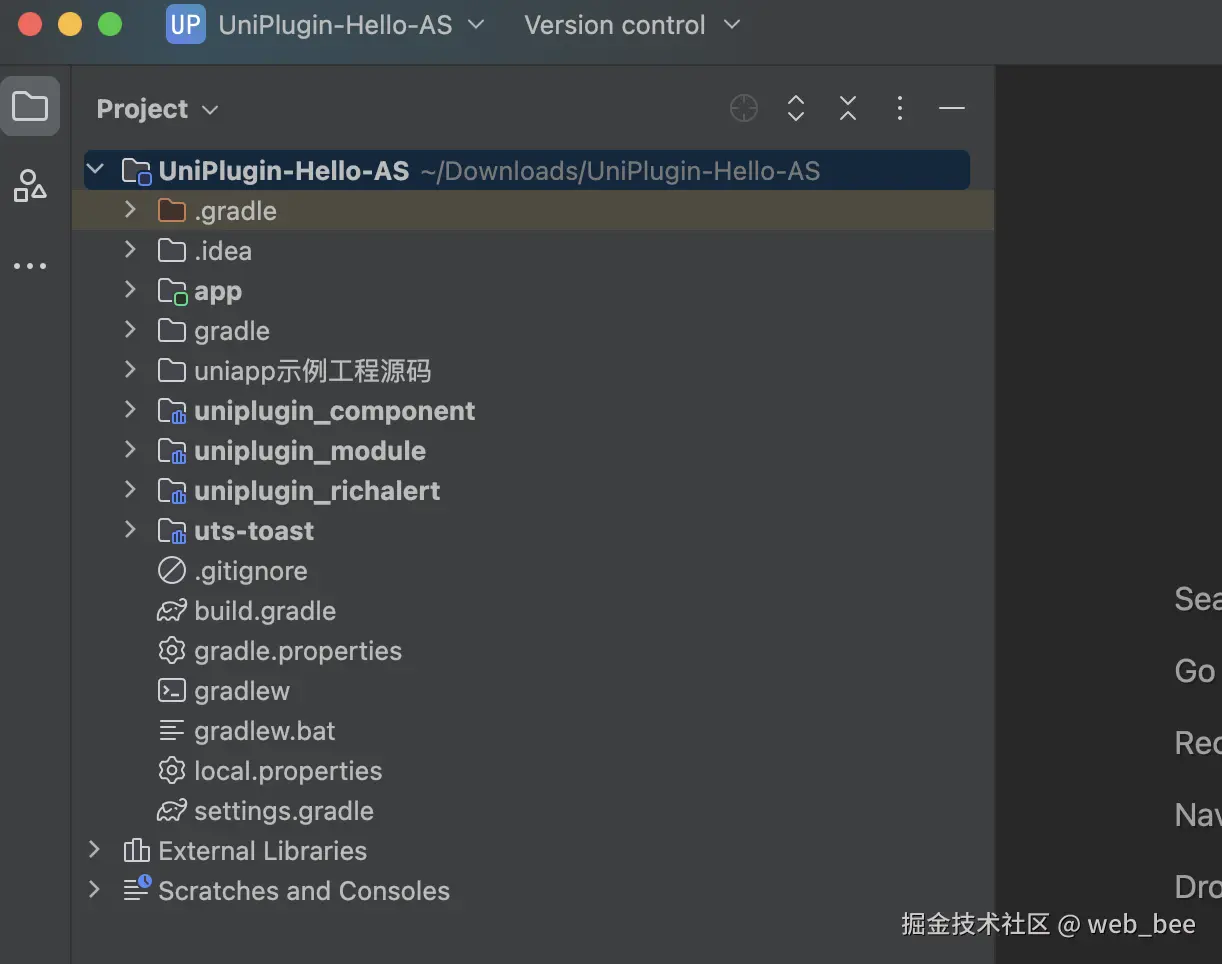Click the gradlew terminal script icon
1222x964 pixels.
coord(241,690)
